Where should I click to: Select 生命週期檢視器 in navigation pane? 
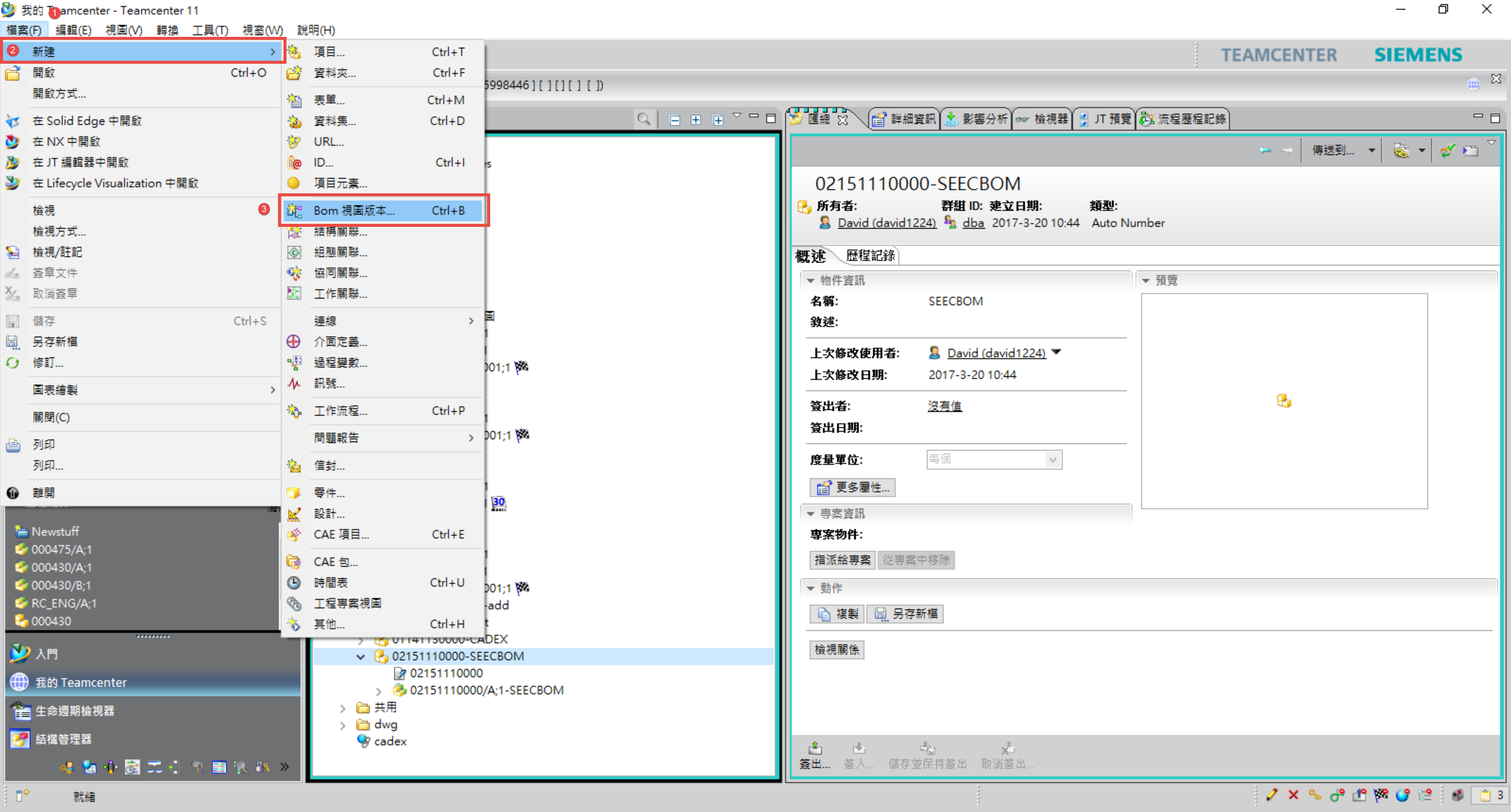click(x=153, y=711)
